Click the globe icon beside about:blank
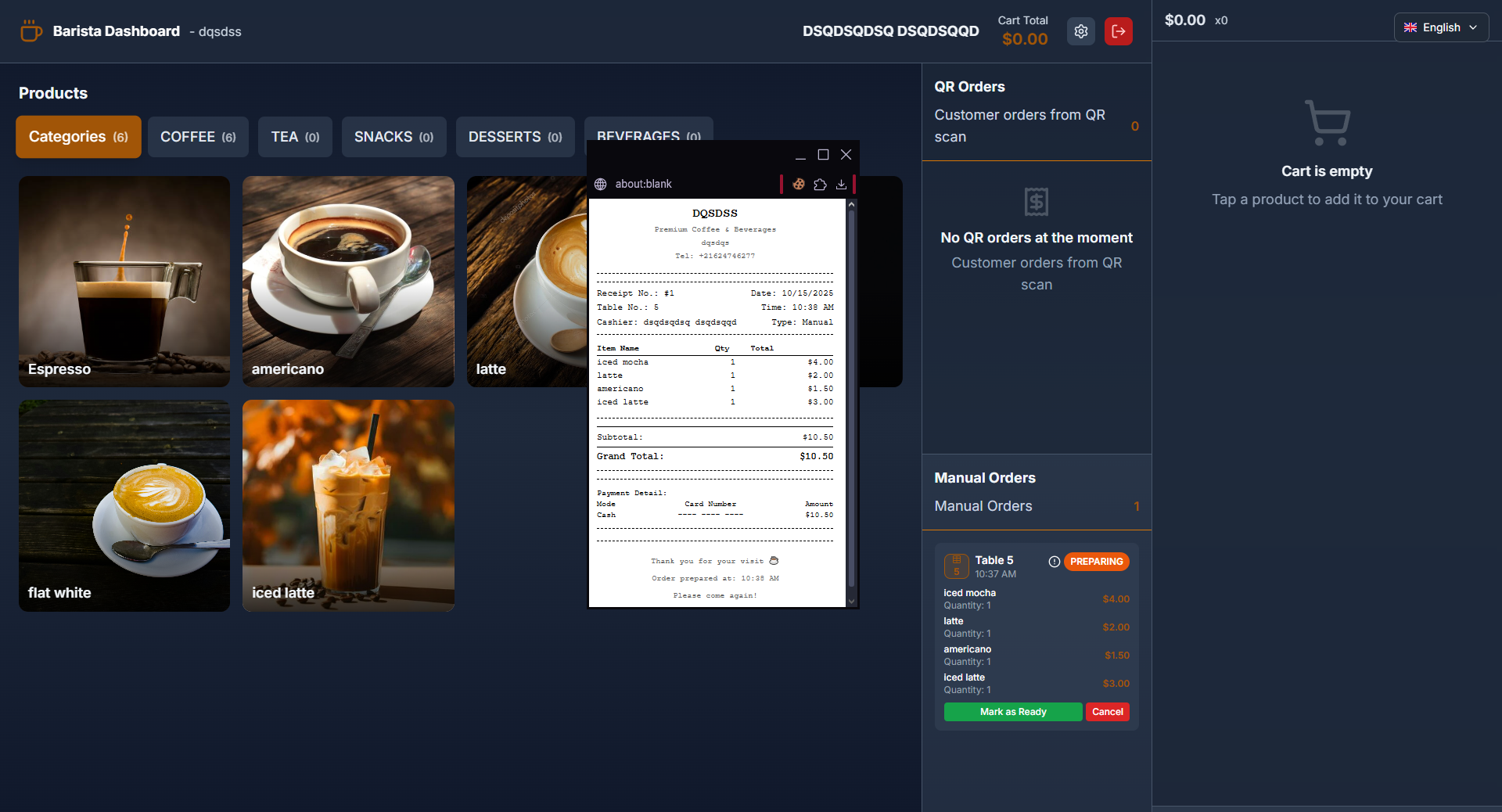This screenshot has width=1502, height=812. click(601, 184)
